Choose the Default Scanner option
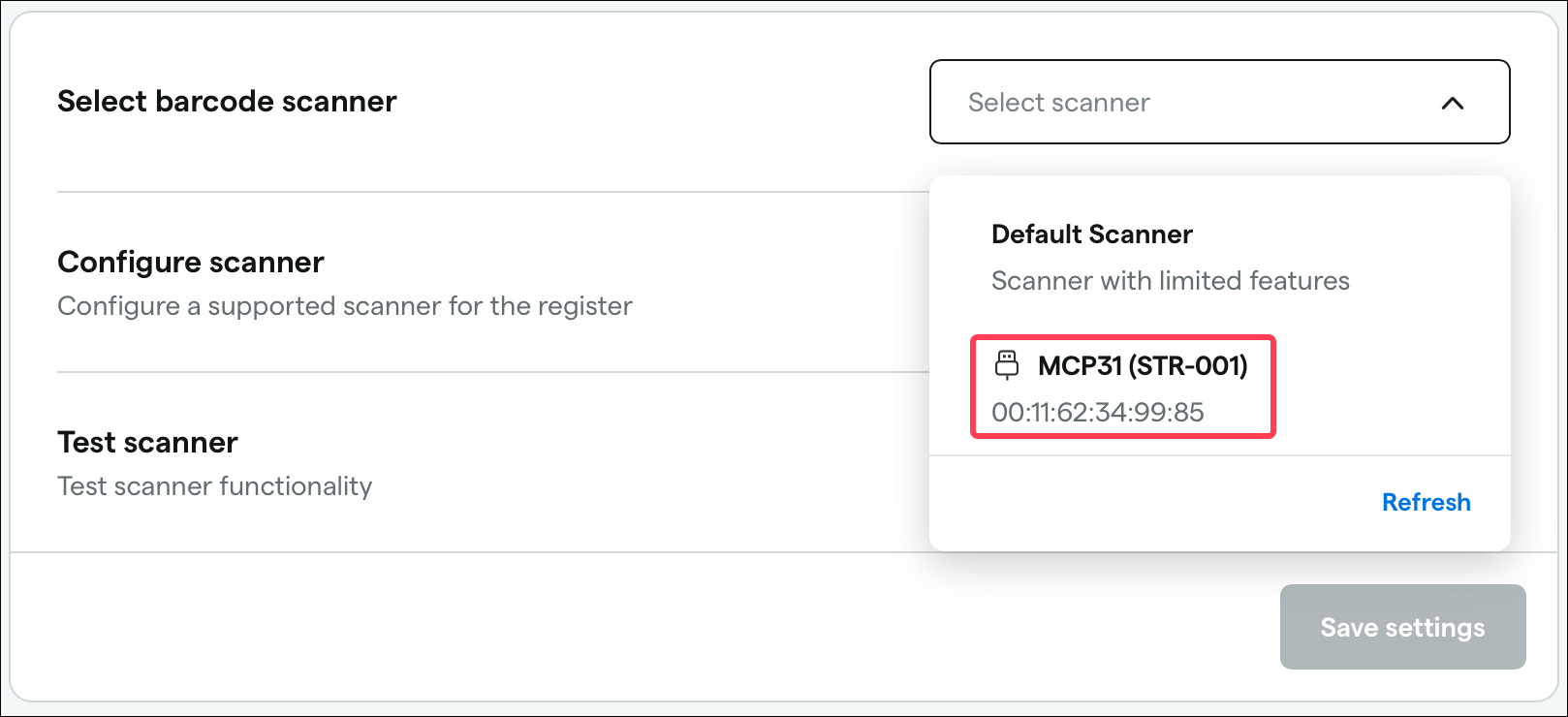The width and height of the screenshot is (1568, 717). 1219,257
